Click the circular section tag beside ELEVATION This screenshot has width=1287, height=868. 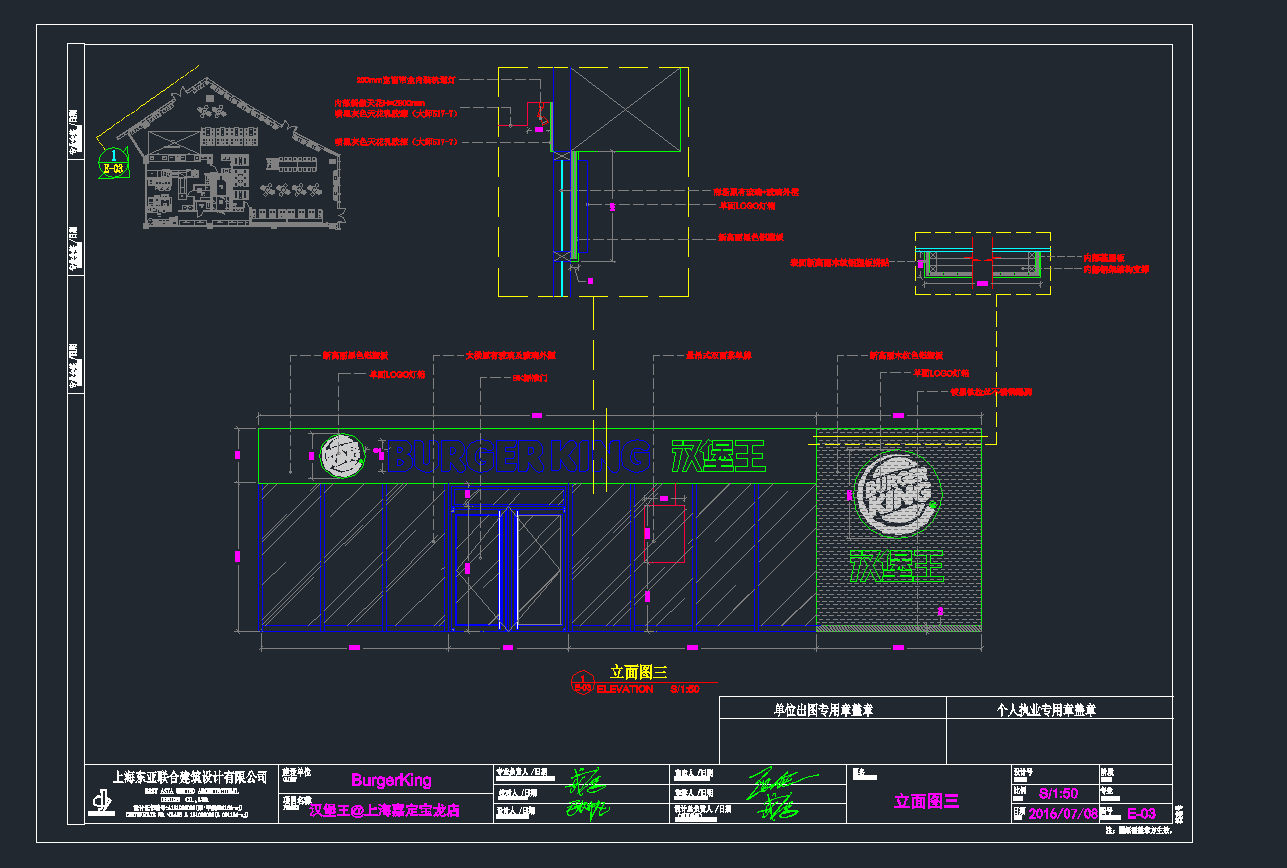581,682
